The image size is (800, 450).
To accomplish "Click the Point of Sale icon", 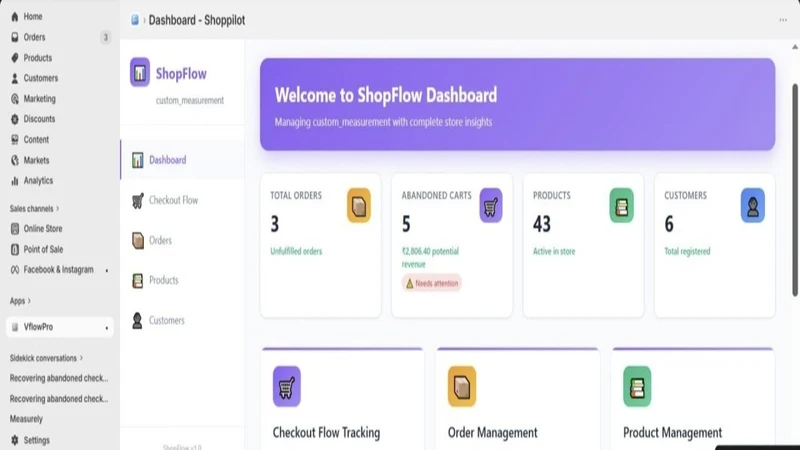I will pos(15,249).
